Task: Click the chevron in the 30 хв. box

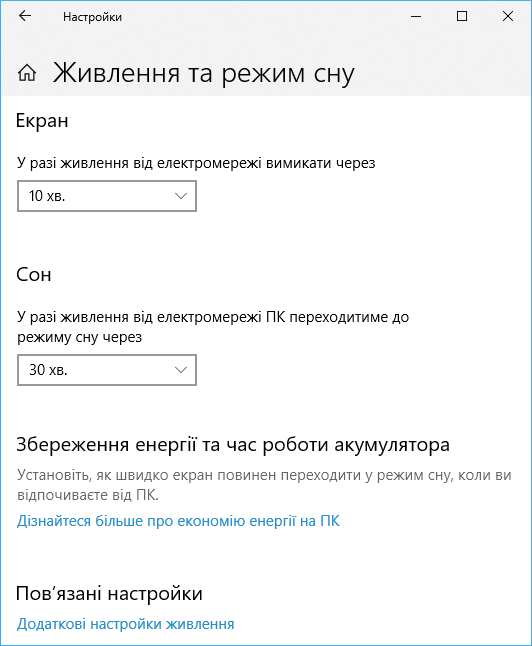Action: click(181, 370)
